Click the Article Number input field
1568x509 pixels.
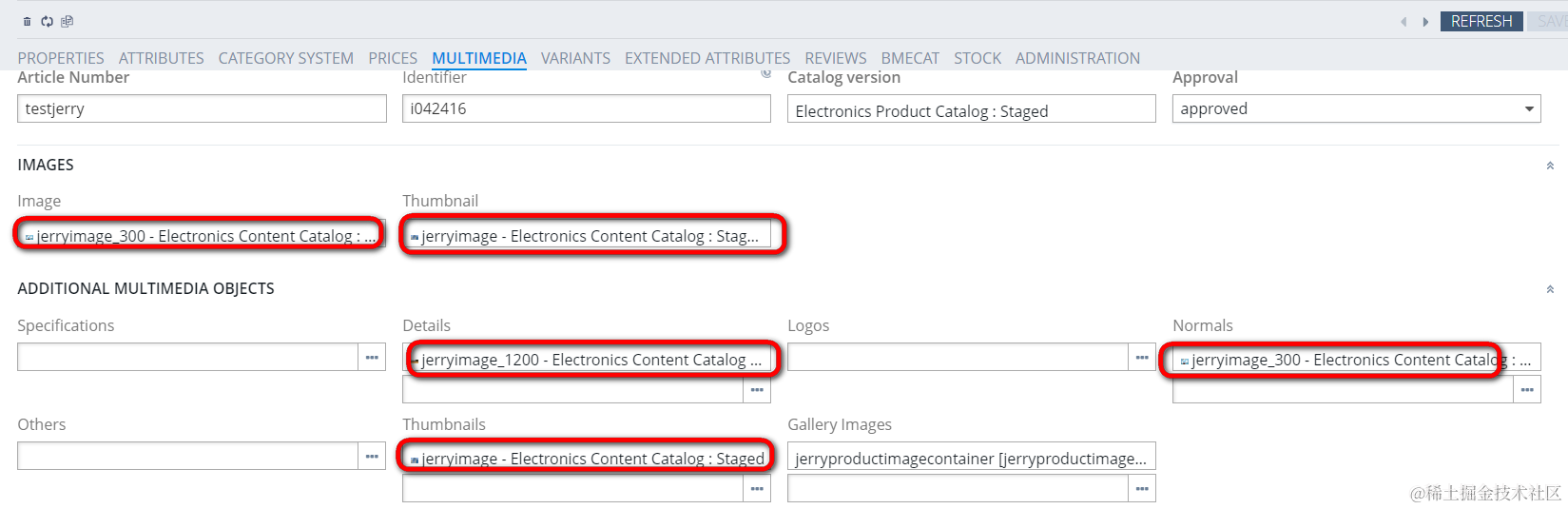coord(202,109)
